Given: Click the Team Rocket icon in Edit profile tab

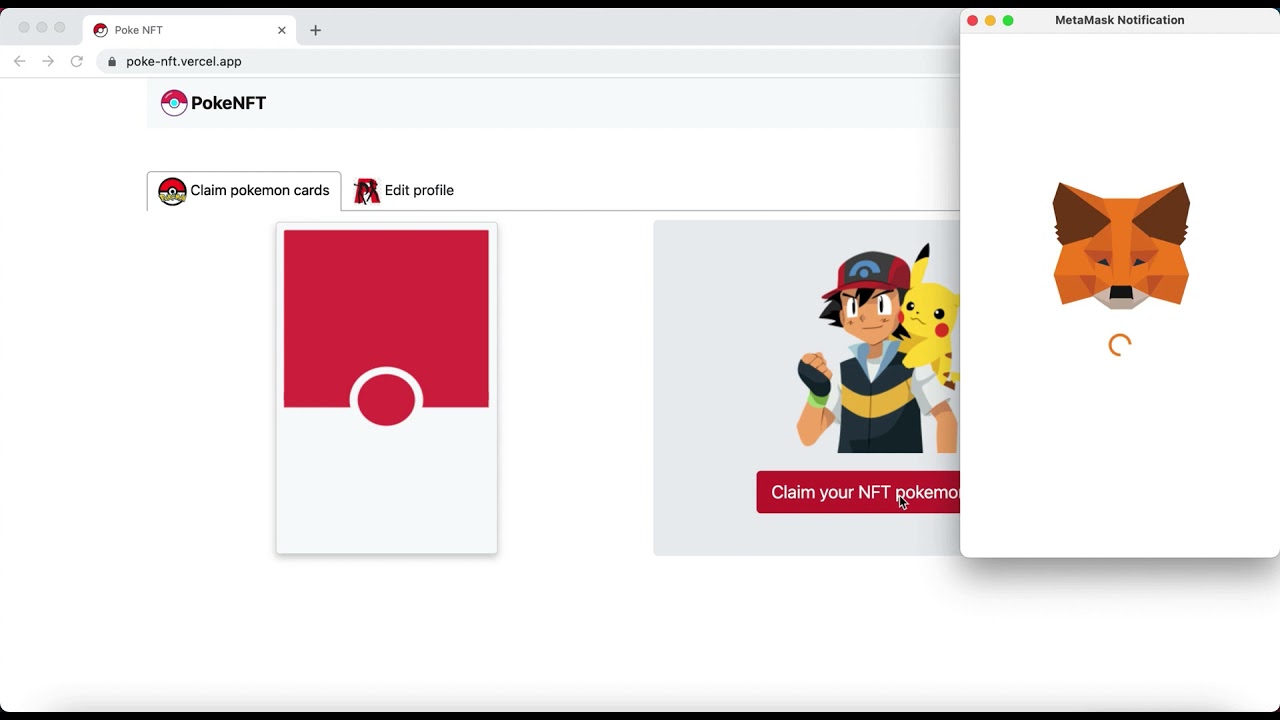Looking at the screenshot, I should click(367, 191).
